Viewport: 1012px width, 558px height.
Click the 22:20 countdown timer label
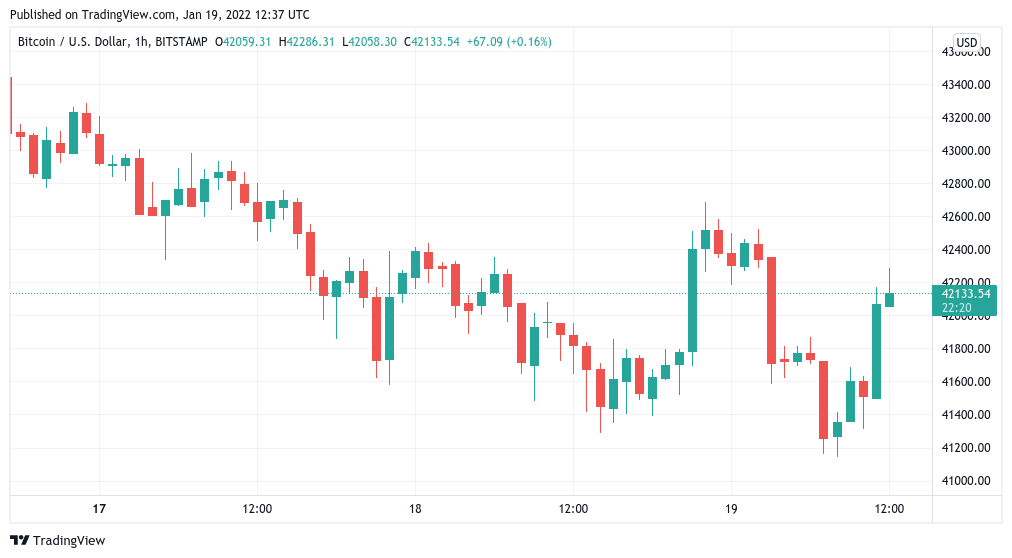[x=956, y=308]
